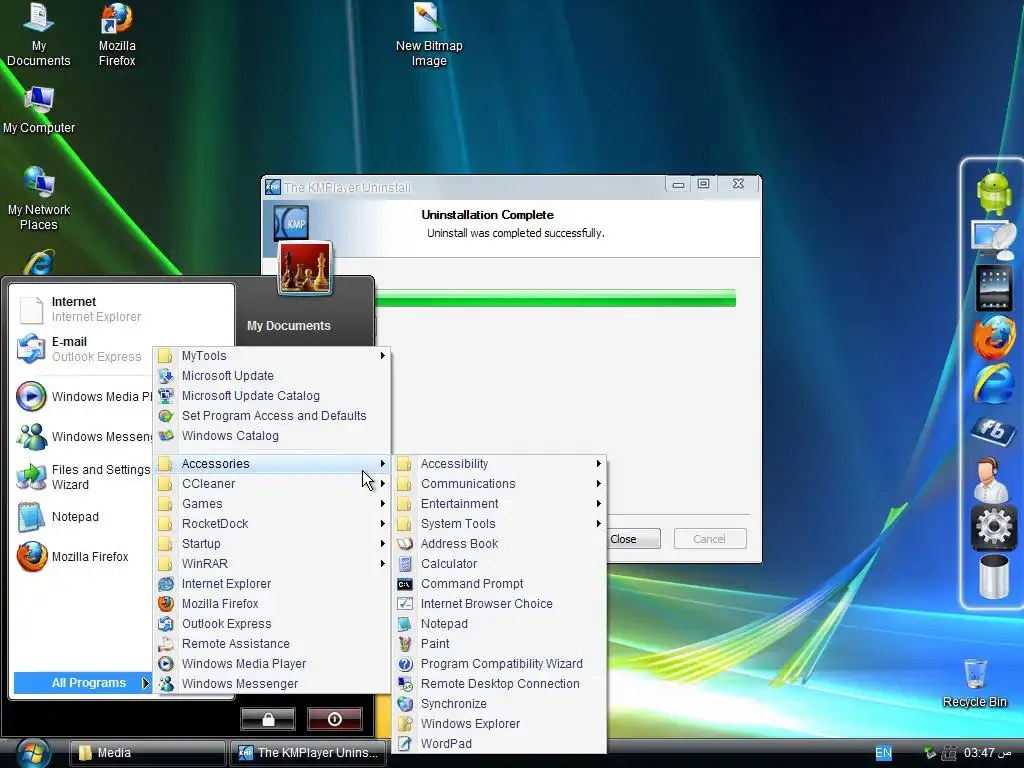Open the tablet icon in the dock
The height and width of the screenshot is (768, 1024).
click(993, 287)
